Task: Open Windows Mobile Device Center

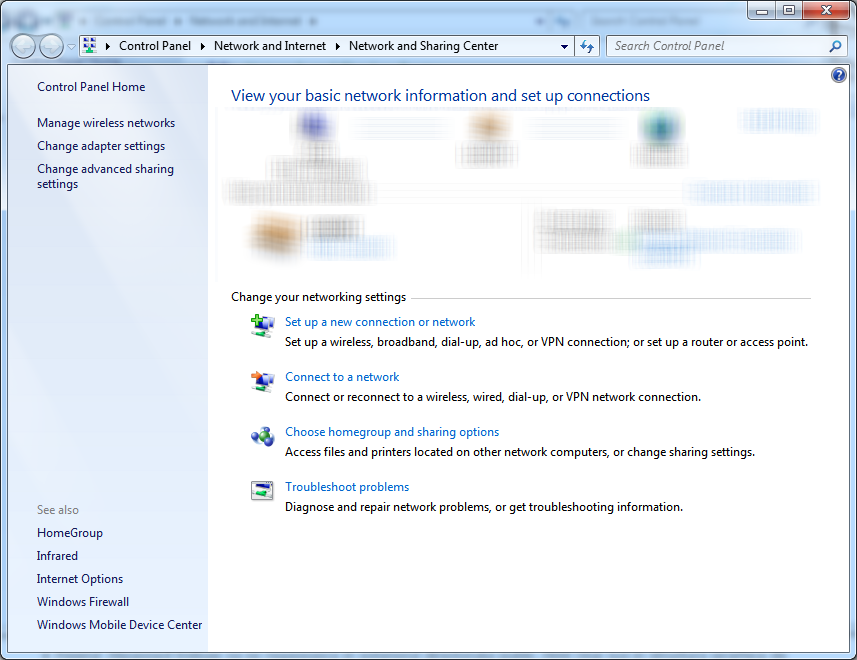Action: point(120,624)
